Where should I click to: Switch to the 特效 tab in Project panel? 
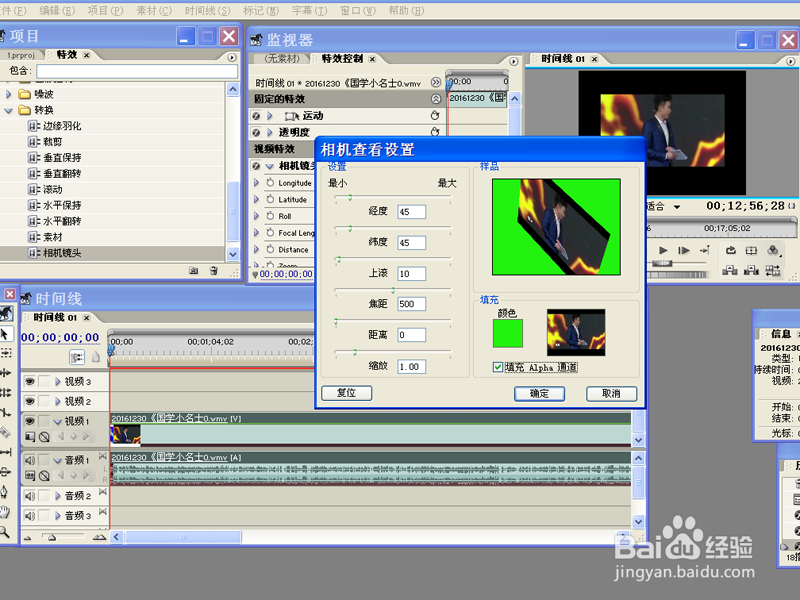[x=67, y=55]
